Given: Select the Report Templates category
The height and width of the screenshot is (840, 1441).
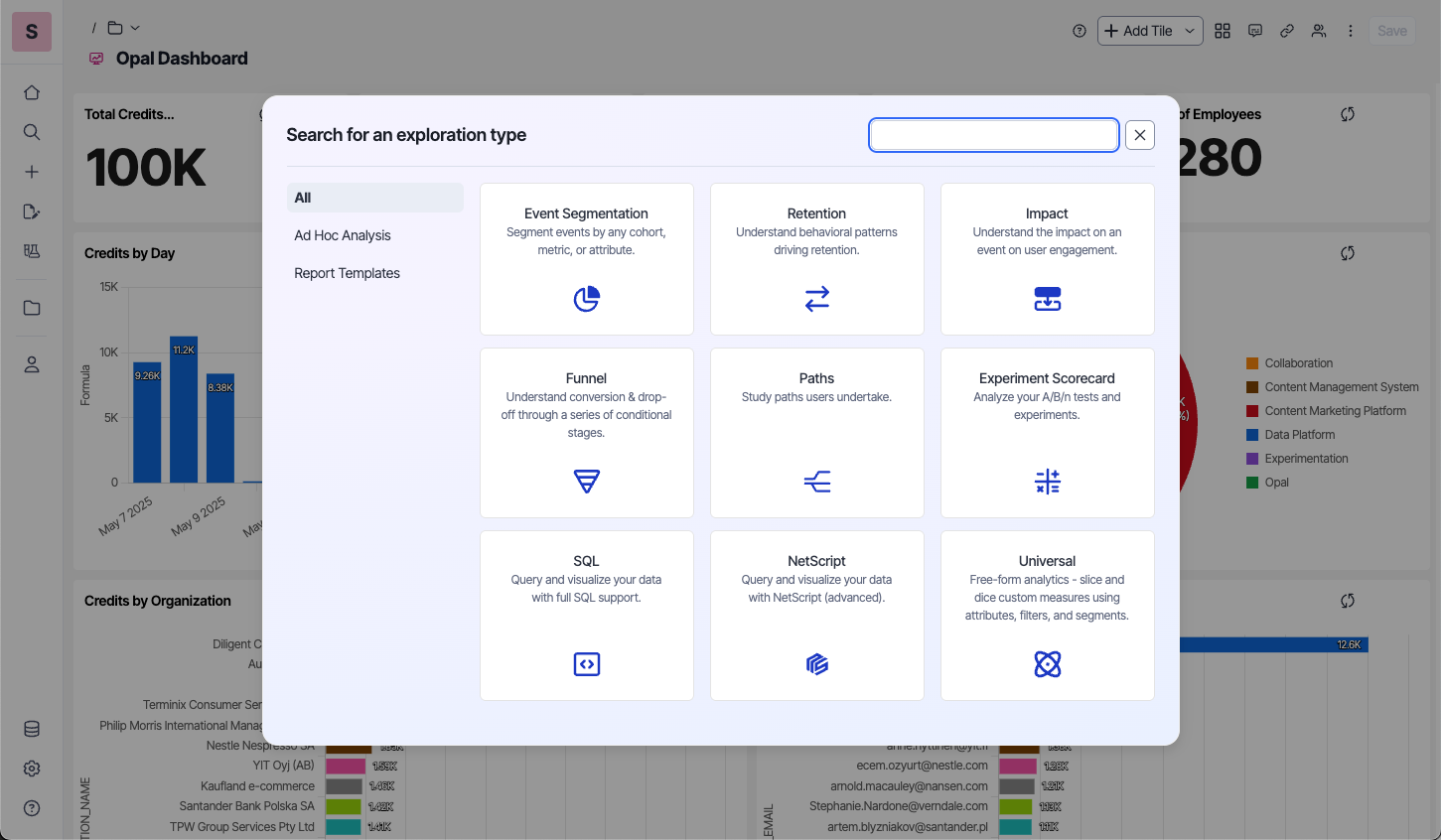Looking at the screenshot, I should 347,273.
